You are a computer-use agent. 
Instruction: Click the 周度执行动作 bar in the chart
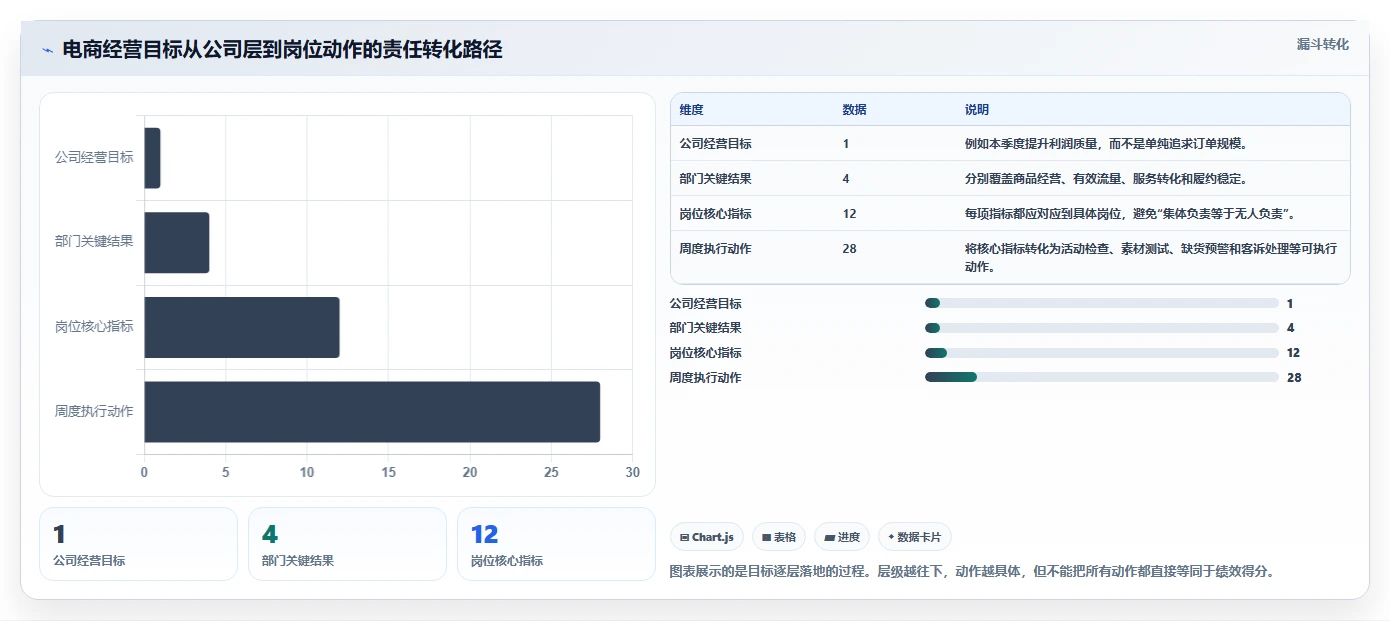point(372,412)
